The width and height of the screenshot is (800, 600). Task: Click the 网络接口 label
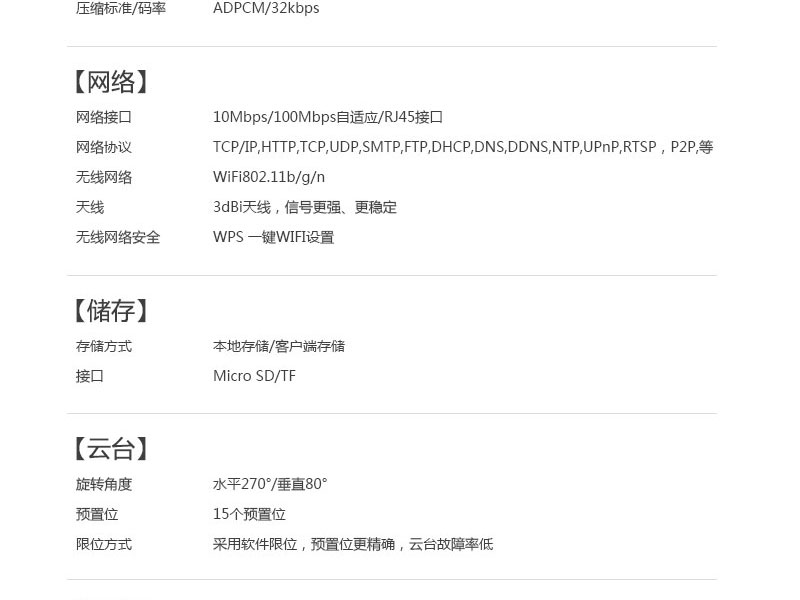[104, 117]
